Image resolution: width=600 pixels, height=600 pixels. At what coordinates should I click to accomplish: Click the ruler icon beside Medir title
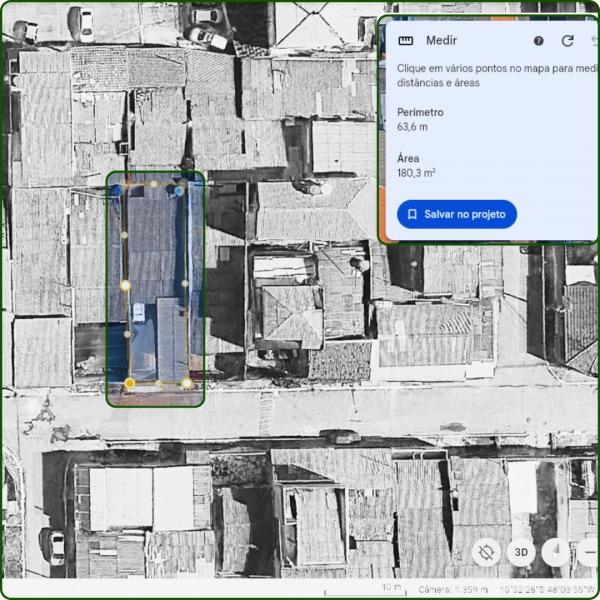[405, 41]
